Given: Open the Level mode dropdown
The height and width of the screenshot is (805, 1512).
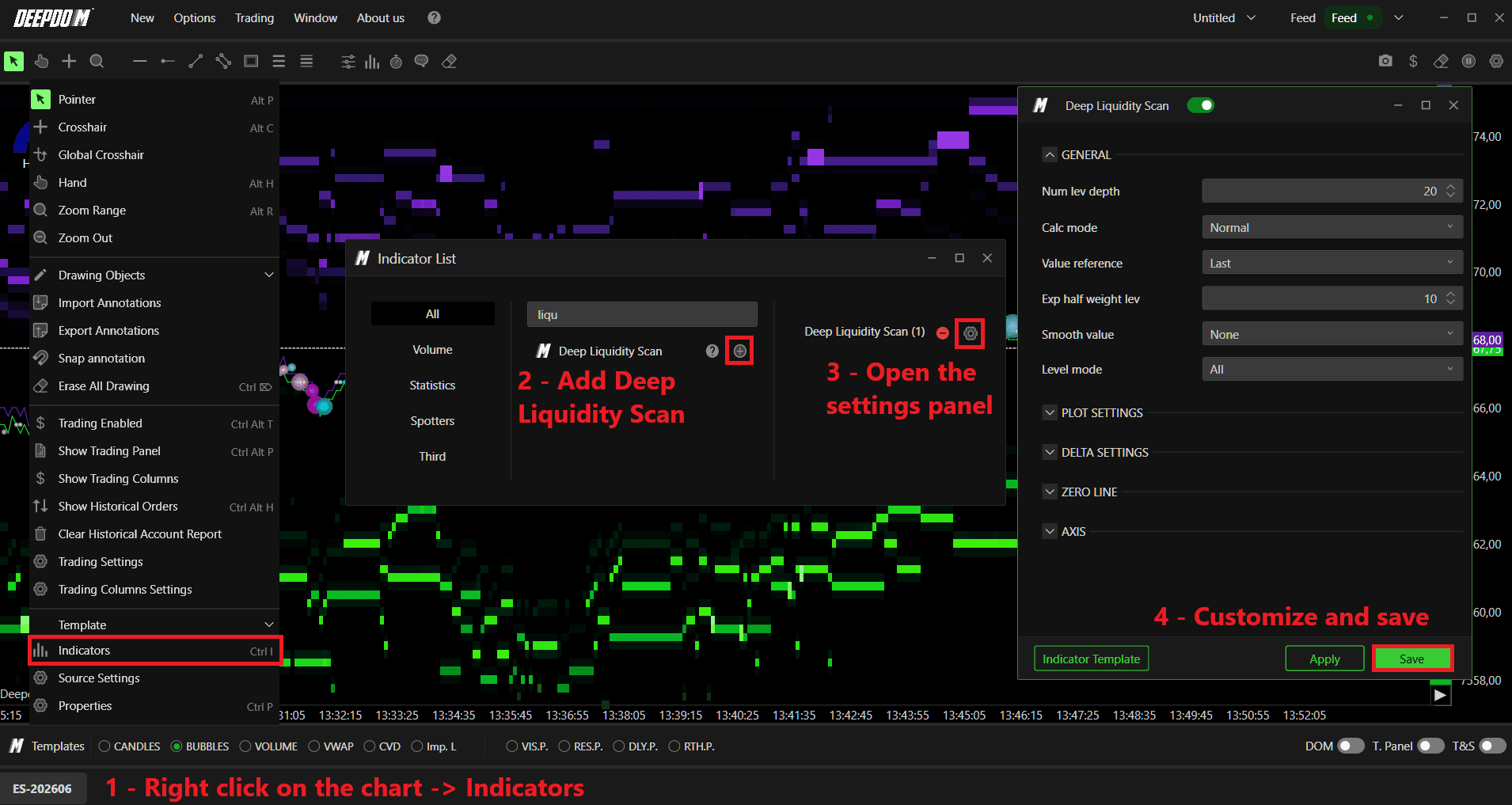Looking at the screenshot, I should 1332,369.
